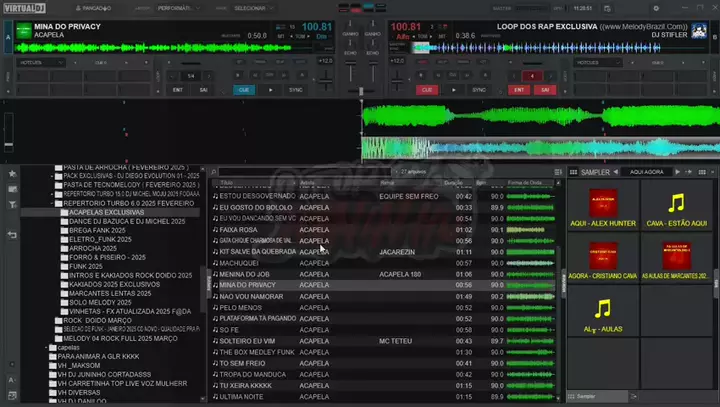720x407 pixels.
Task: Sort by Bpm column header
Action: point(489,183)
